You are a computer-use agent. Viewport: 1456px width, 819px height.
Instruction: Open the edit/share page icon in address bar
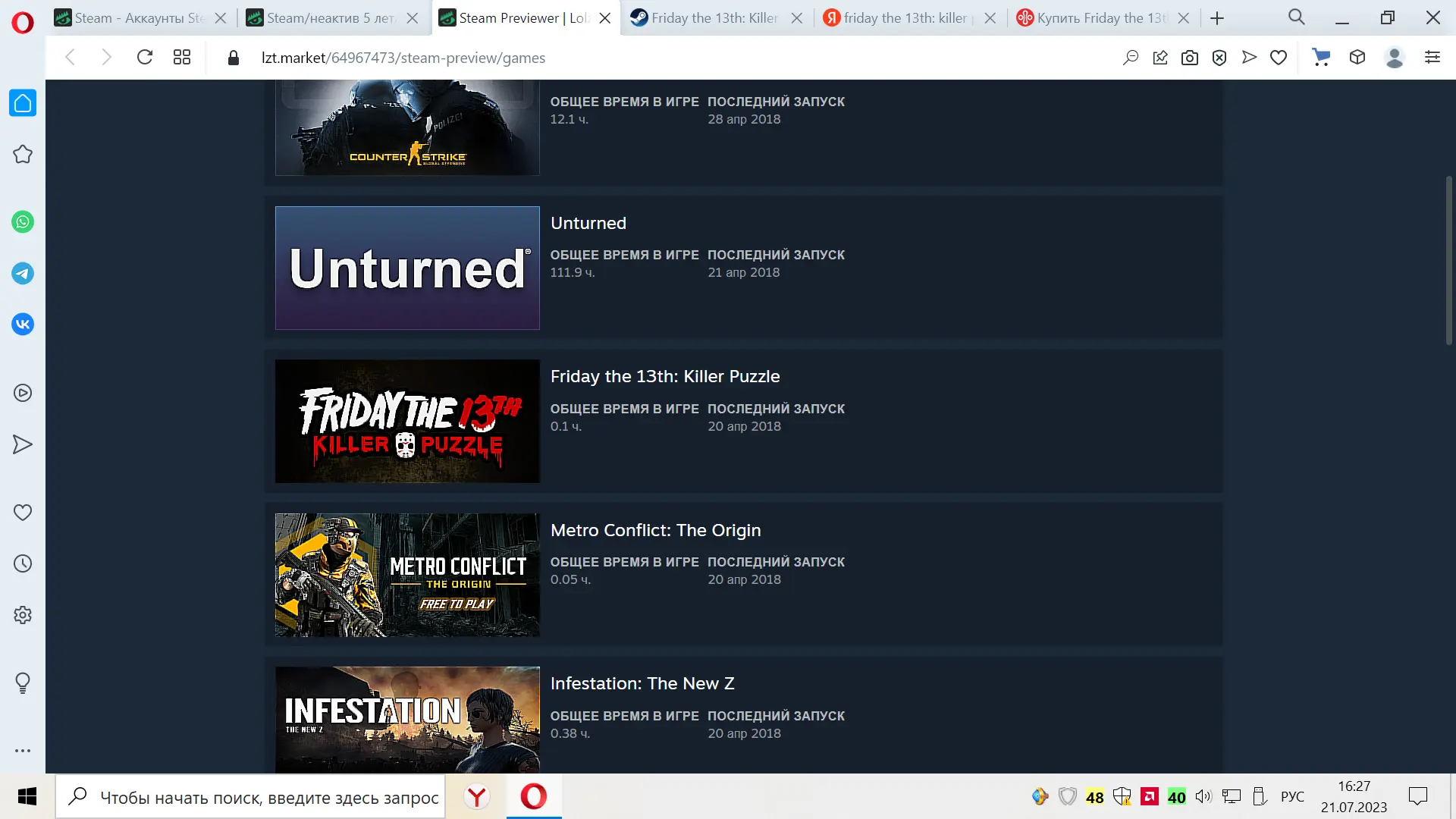pos(1160,58)
